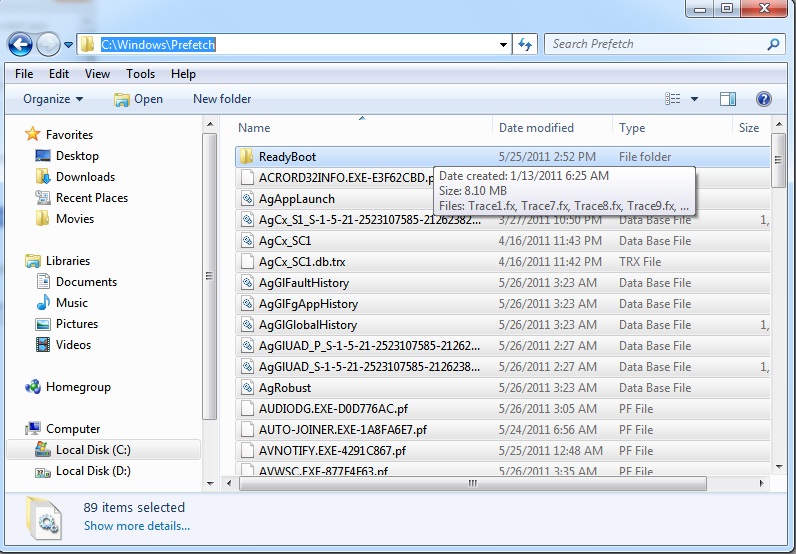This screenshot has width=796, height=554.
Task: Click the Open toolbar button
Action: tap(139, 99)
